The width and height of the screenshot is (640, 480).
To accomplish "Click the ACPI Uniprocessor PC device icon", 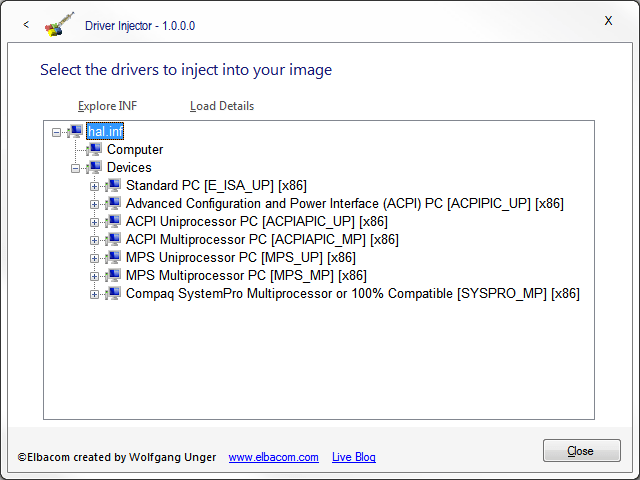I will pos(113,221).
